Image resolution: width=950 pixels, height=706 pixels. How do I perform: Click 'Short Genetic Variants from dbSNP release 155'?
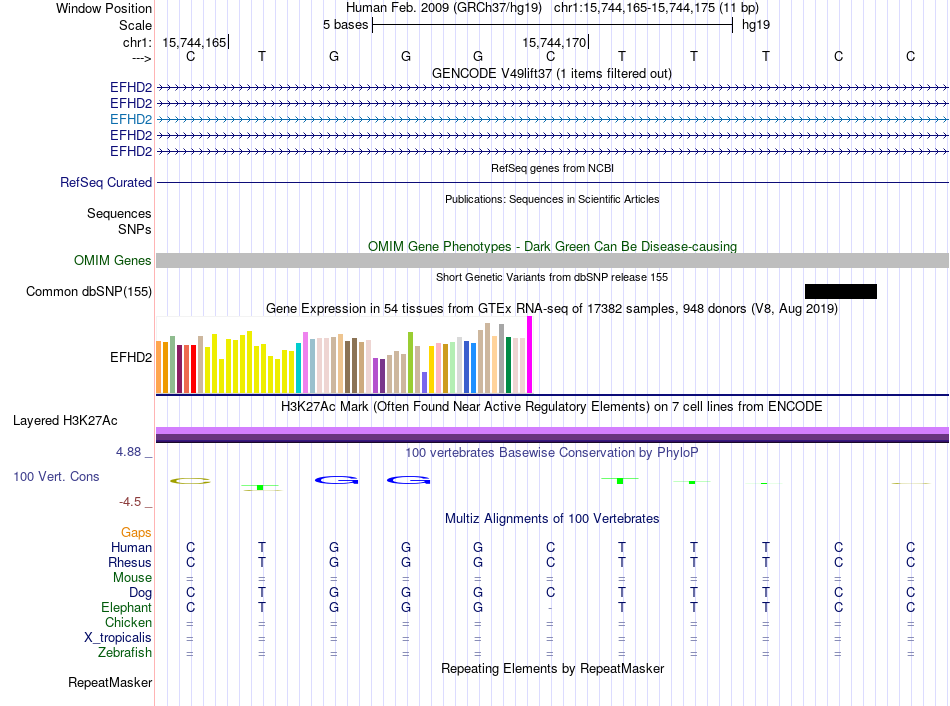(x=552, y=277)
